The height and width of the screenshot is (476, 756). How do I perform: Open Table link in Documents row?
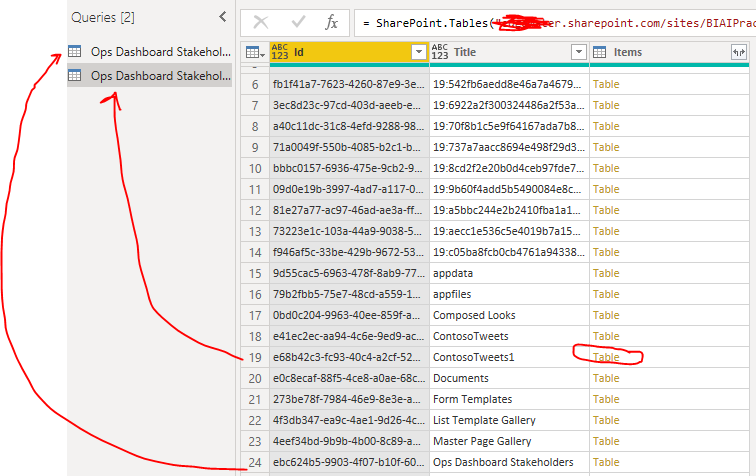click(606, 378)
